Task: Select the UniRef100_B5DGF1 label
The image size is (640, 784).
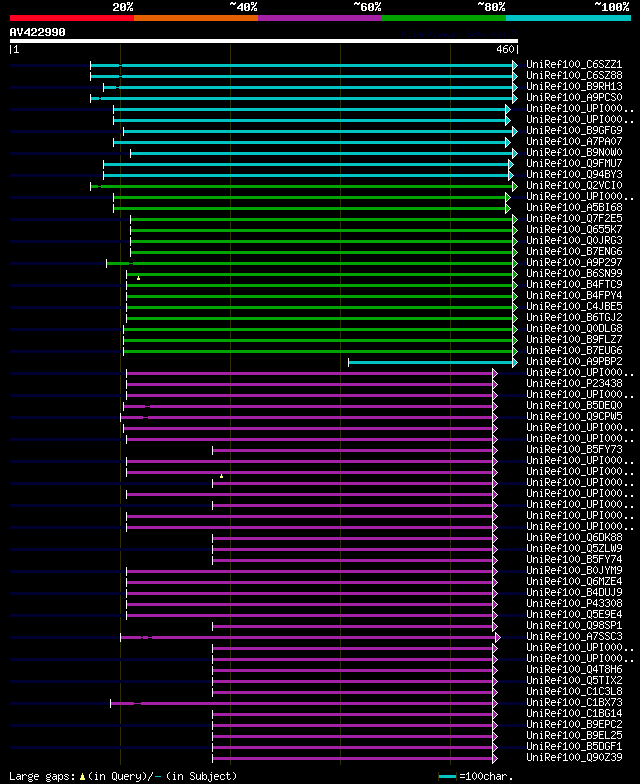Action: tap(574, 746)
